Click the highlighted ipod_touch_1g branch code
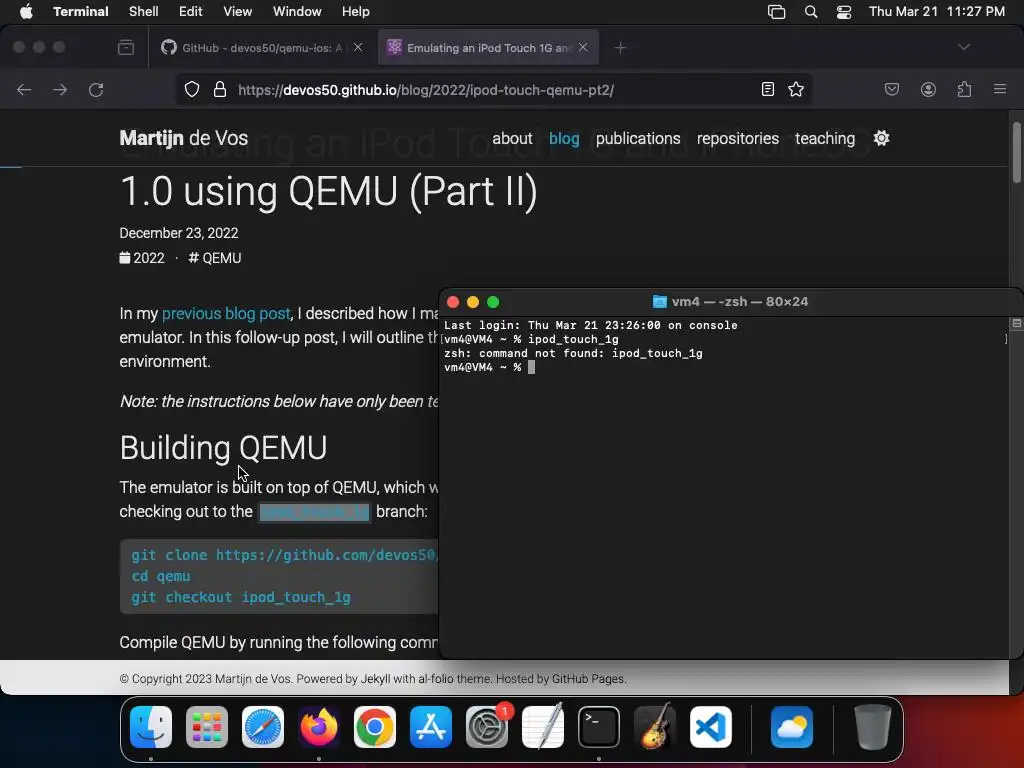Viewport: 1024px width, 768px height. [314, 512]
